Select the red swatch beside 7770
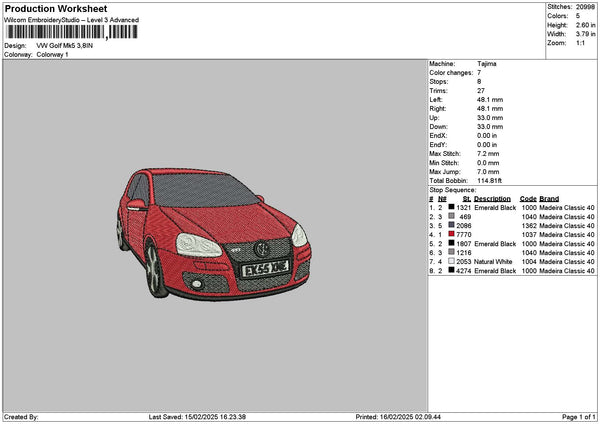Image resolution: width=600 pixels, height=424 pixels. click(452, 234)
